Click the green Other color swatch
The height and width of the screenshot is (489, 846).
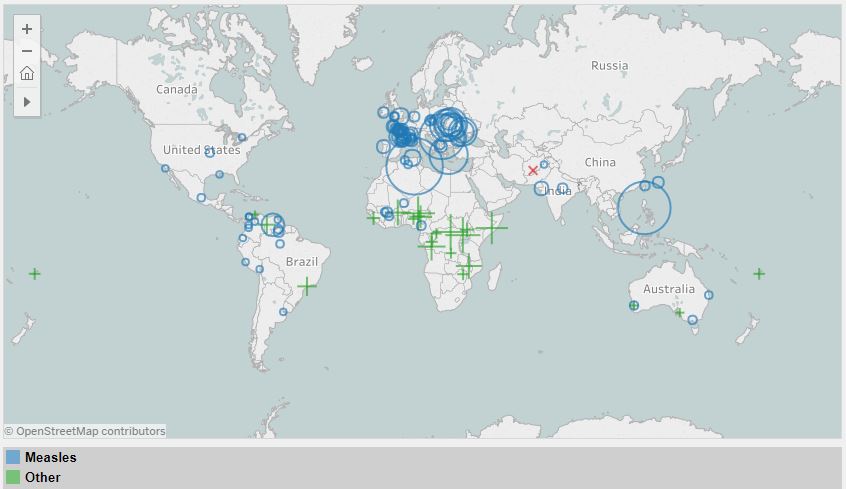tap(13, 477)
